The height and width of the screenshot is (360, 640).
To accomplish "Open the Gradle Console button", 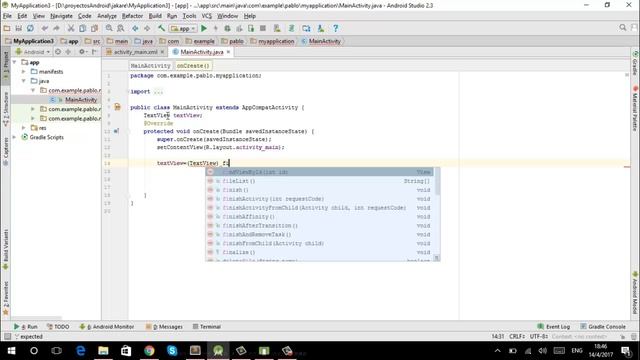I will tap(603, 327).
